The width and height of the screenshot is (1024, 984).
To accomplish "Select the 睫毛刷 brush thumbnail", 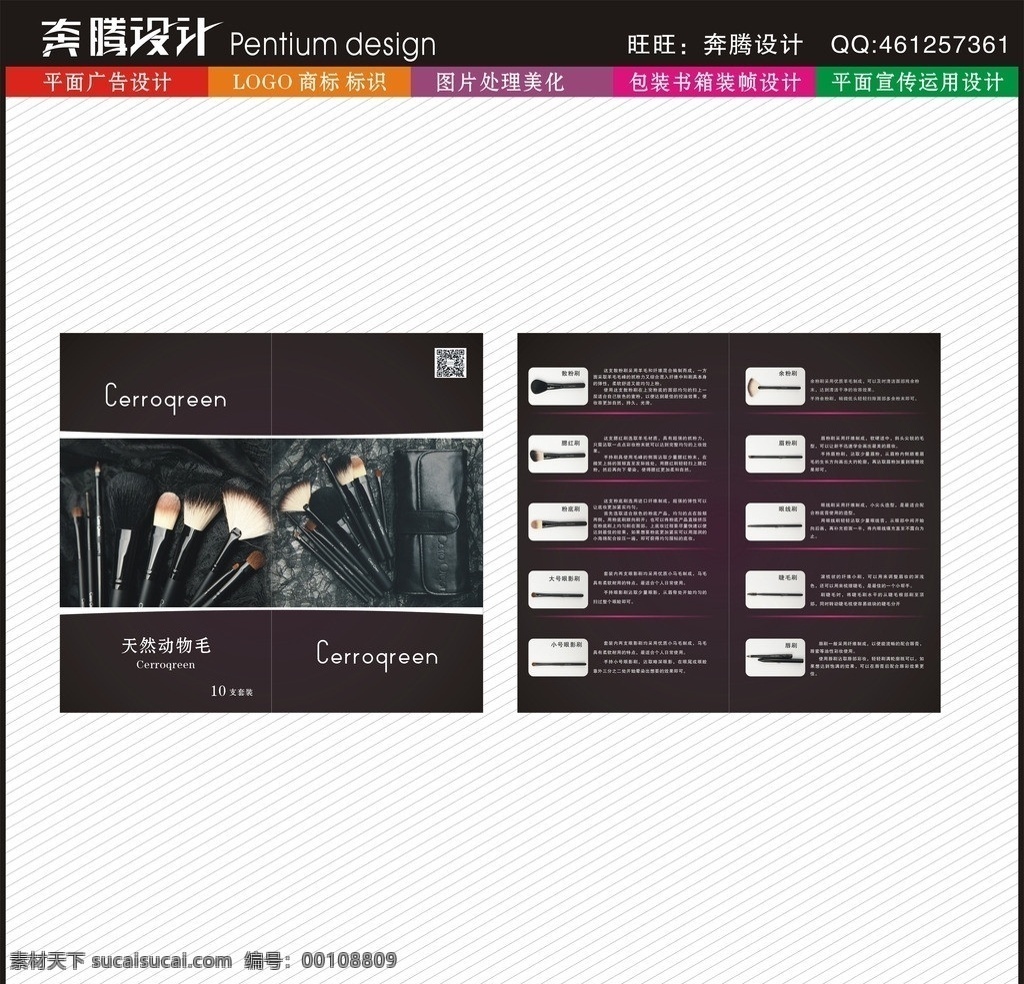I will [775, 590].
